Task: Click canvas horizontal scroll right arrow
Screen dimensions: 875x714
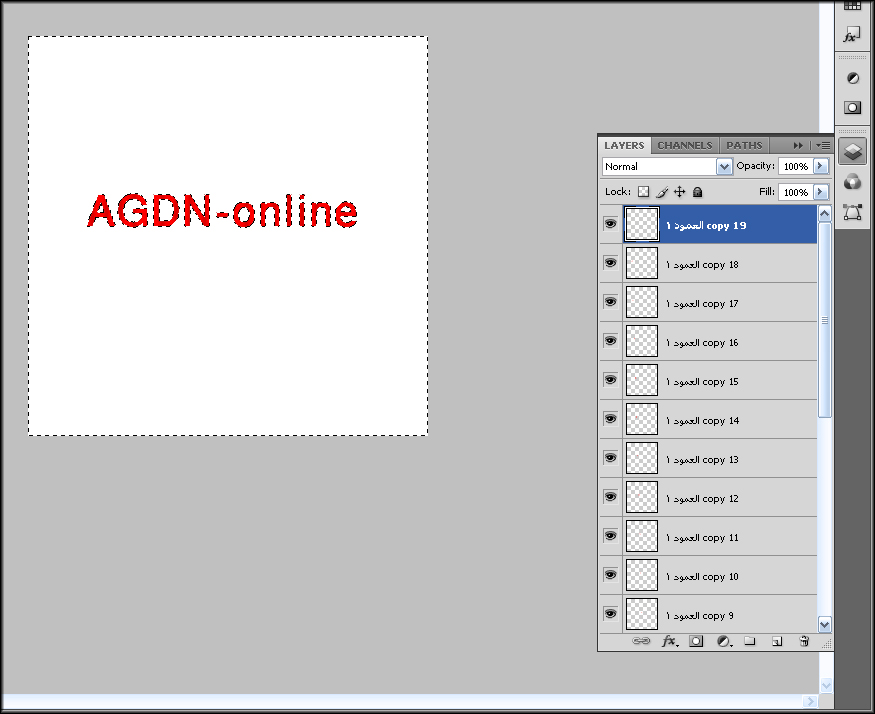Action: tap(810, 701)
